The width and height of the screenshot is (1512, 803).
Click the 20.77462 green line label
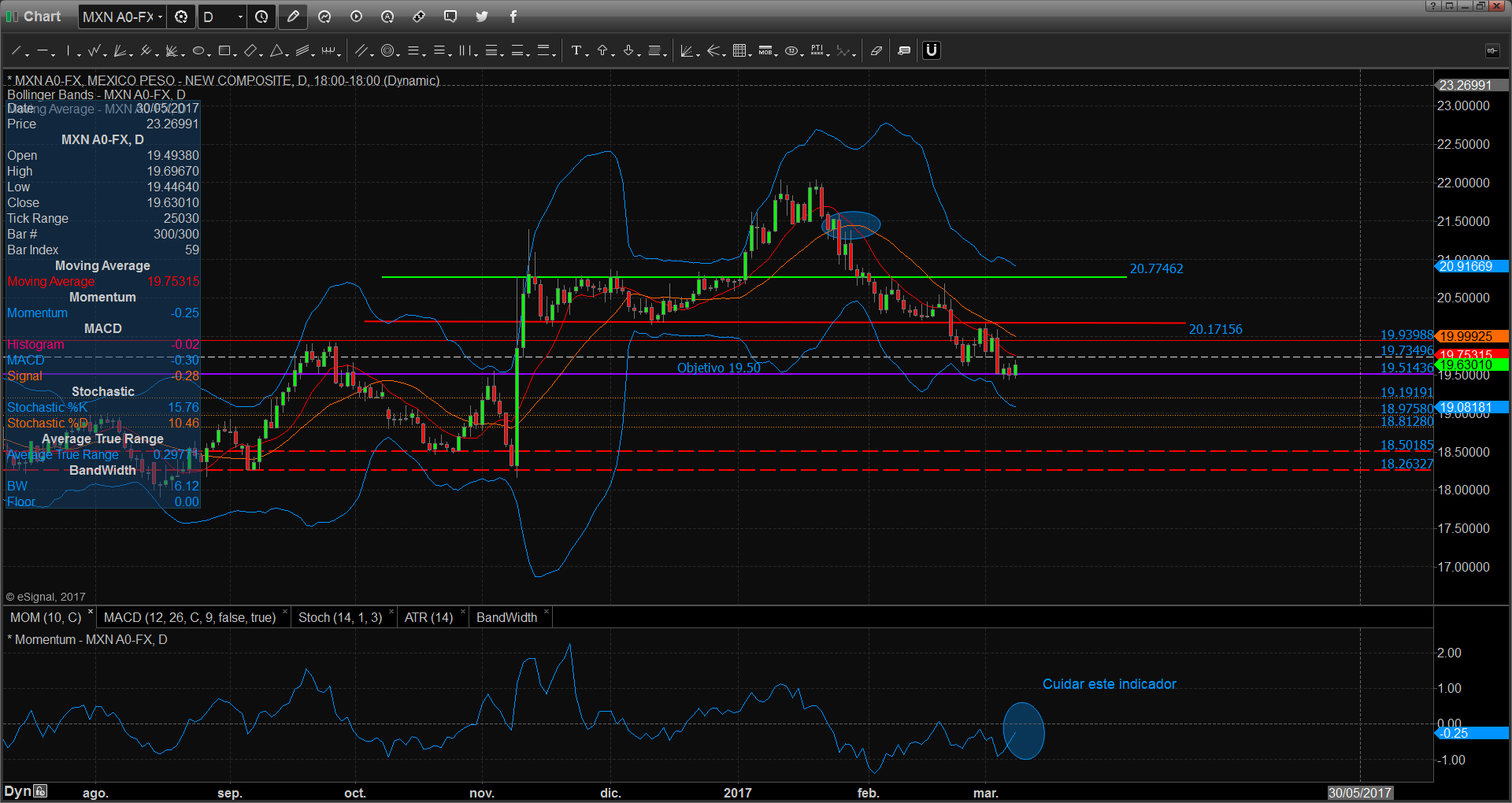pos(1156,268)
